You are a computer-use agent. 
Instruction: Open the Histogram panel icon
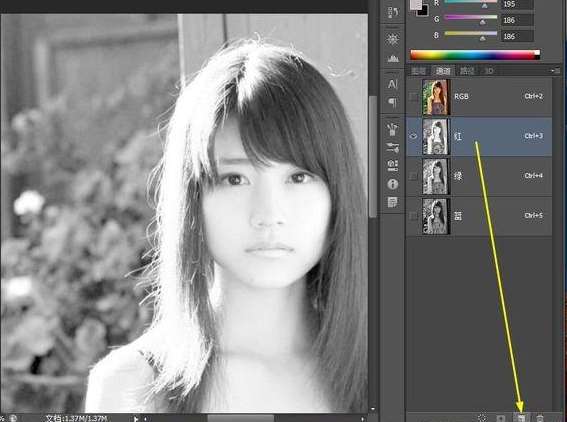coord(393,58)
